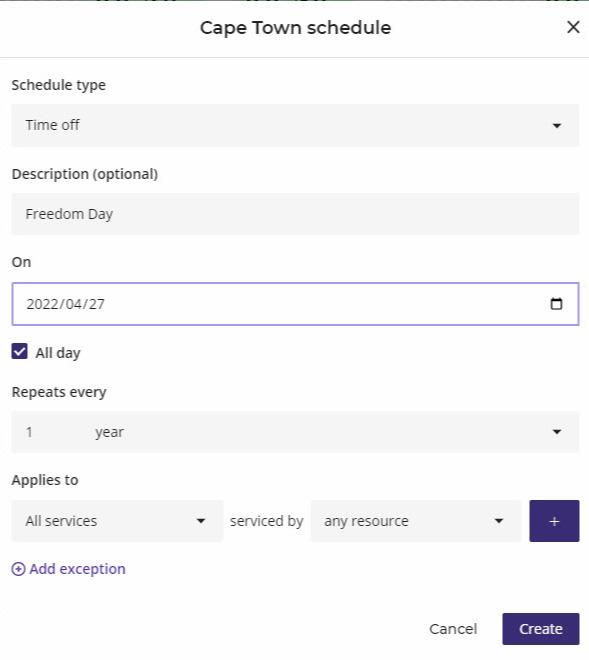Open the any resource dropdown
This screenshot has height=660, width=589.
click(416, 521)
